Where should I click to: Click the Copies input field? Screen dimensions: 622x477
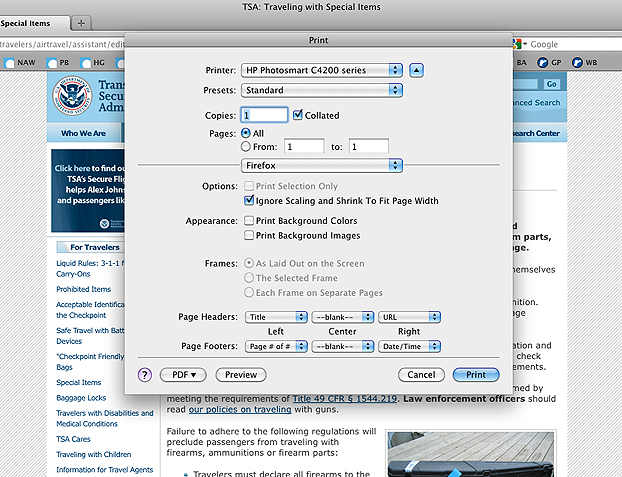click(x=264, y=115)
